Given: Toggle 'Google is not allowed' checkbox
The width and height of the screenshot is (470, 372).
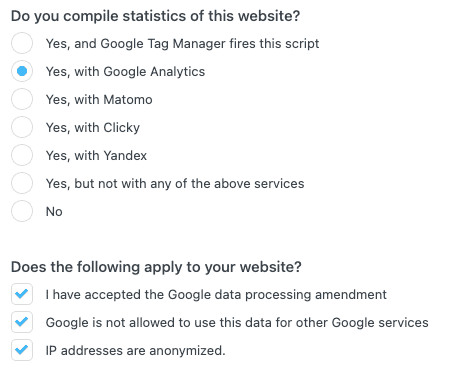Looking at the screenshot, I should click(22, 322).
